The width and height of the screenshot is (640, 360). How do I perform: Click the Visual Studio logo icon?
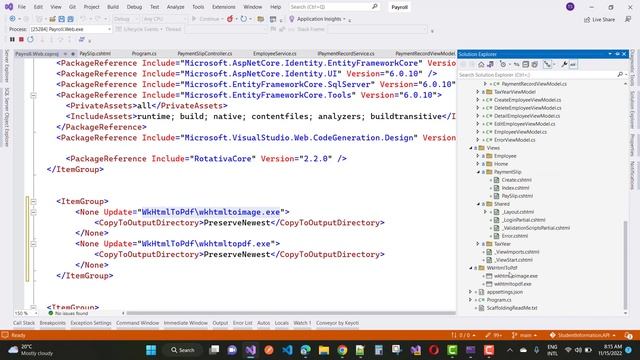click(x=9, y=7)
